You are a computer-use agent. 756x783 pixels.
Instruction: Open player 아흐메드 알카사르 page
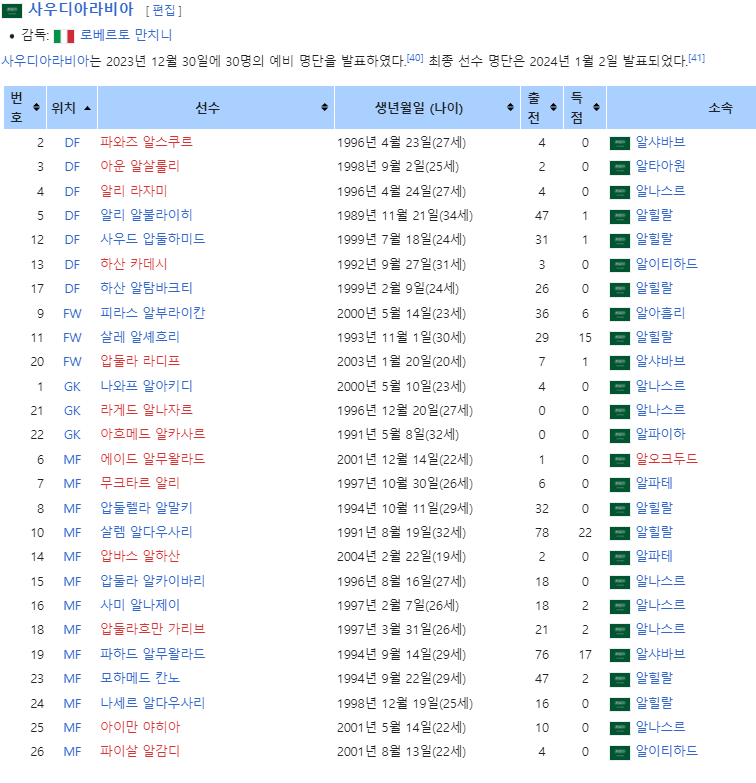(153, 434)
